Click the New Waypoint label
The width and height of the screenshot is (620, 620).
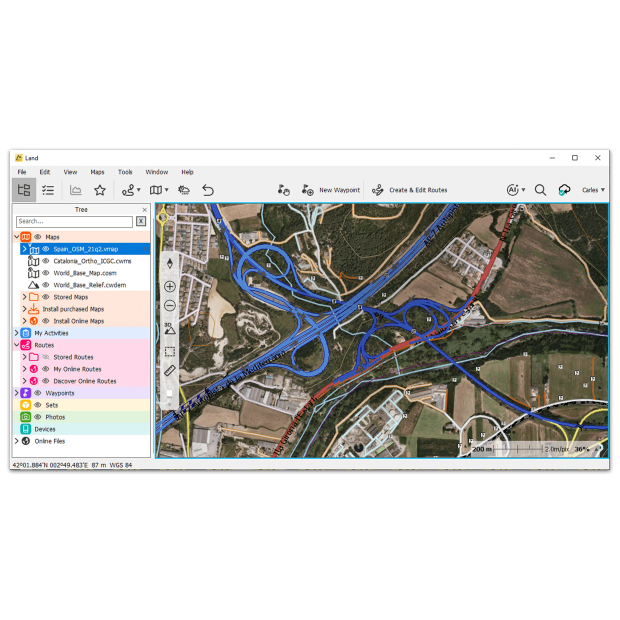coord(339,190)
